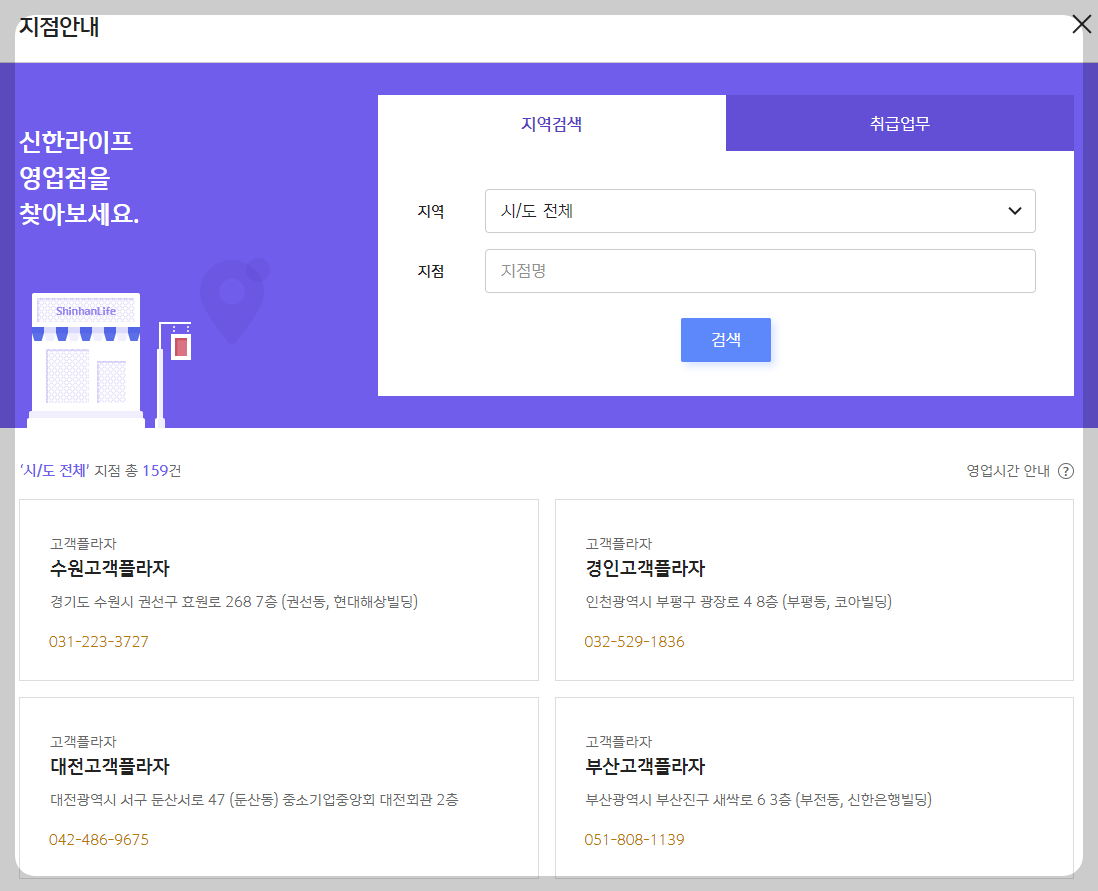Open the 영업시간 안내 link text

pyautogui.click(x=1008, y=471)
